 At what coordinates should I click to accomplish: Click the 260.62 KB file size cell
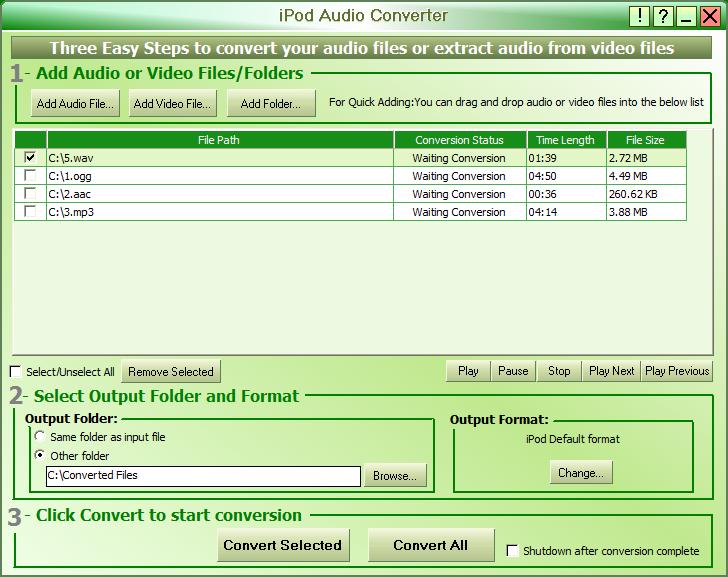point(646,194)
